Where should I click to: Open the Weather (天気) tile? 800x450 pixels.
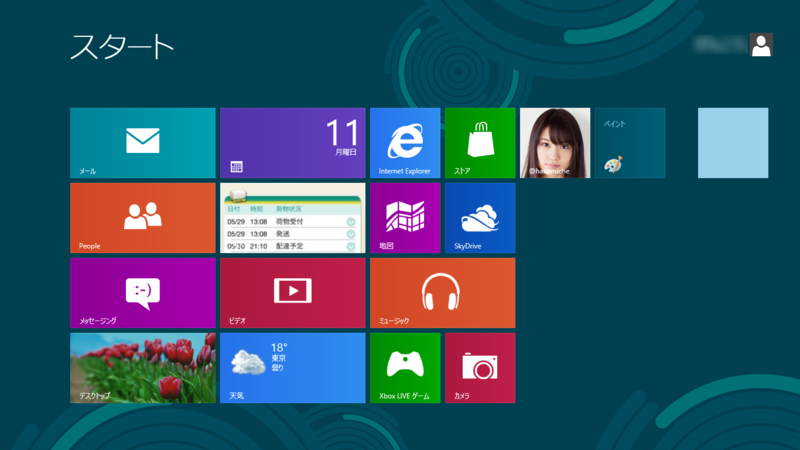[x=293, y=368]
